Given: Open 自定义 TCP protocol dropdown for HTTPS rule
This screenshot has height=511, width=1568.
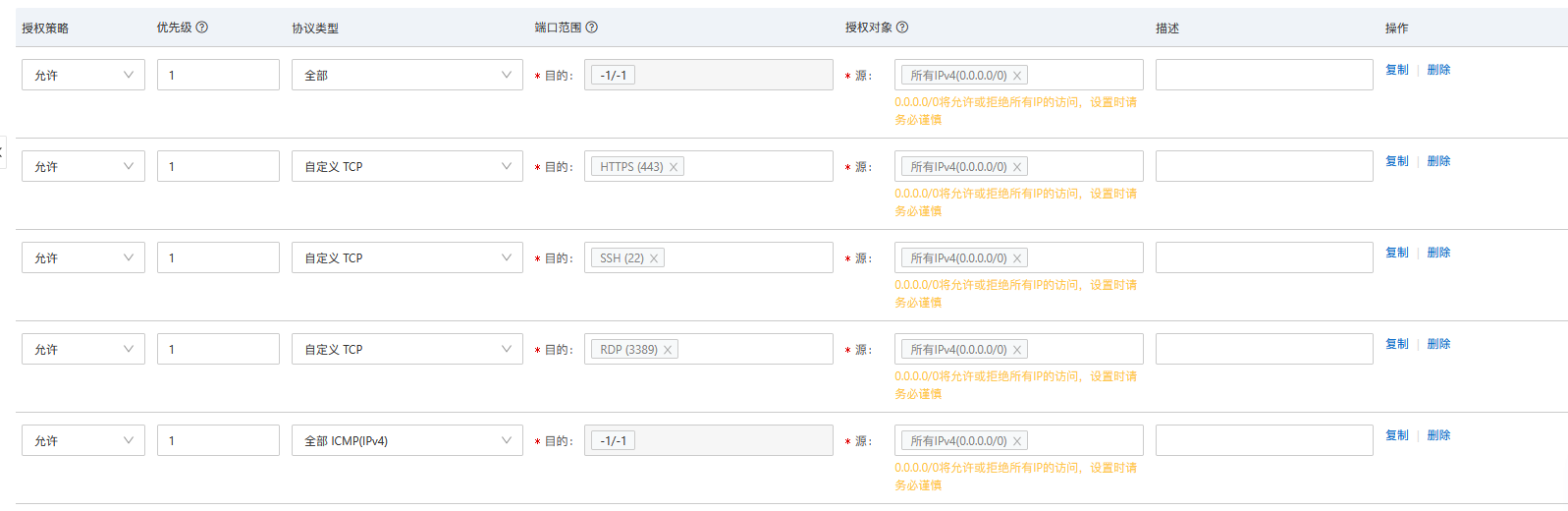Looking at the screenshot, I should click(x=407, y=166).
